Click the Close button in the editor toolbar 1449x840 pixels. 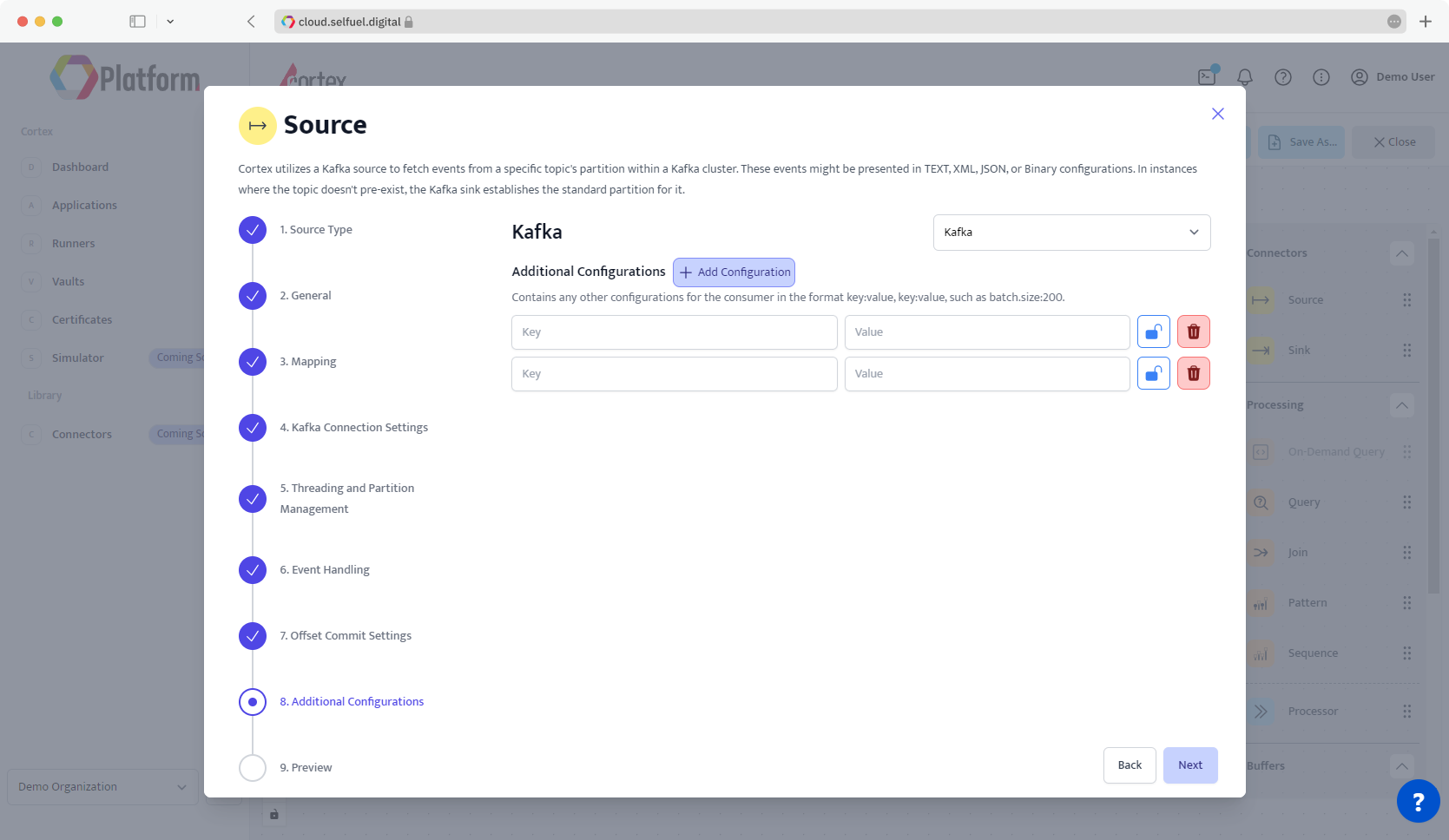pos(1394,142)
